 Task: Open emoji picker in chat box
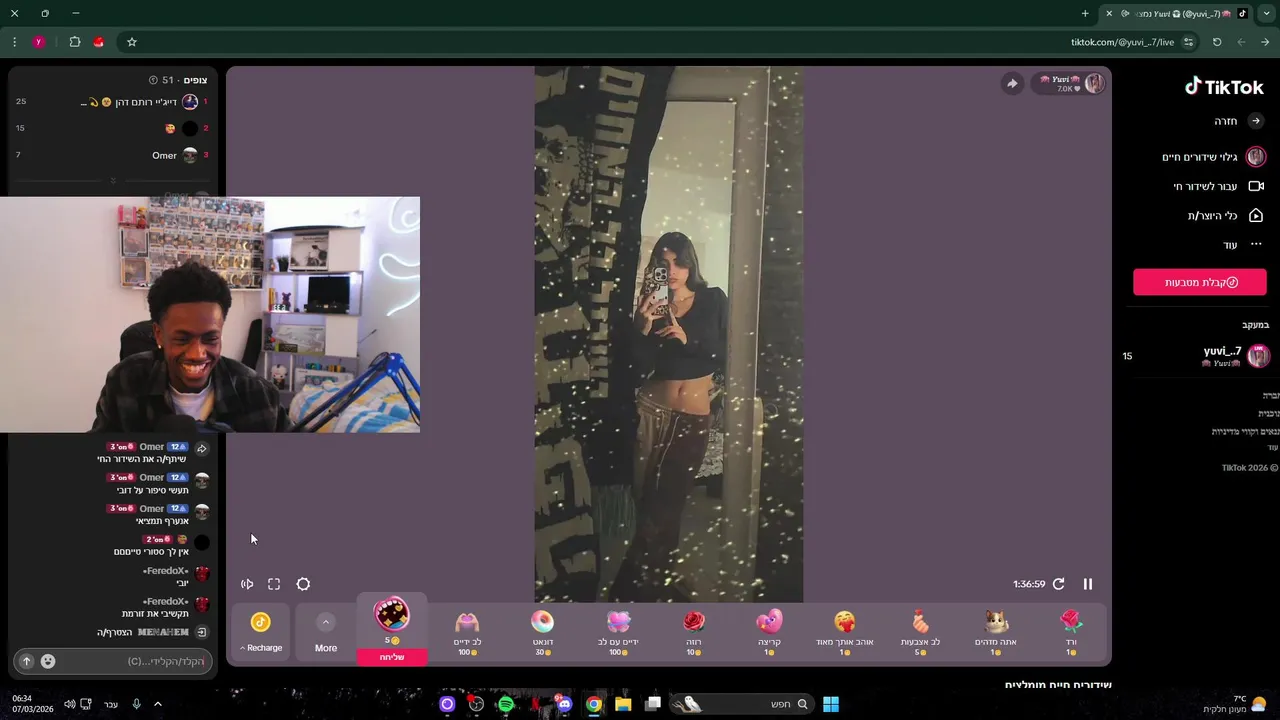48,661
